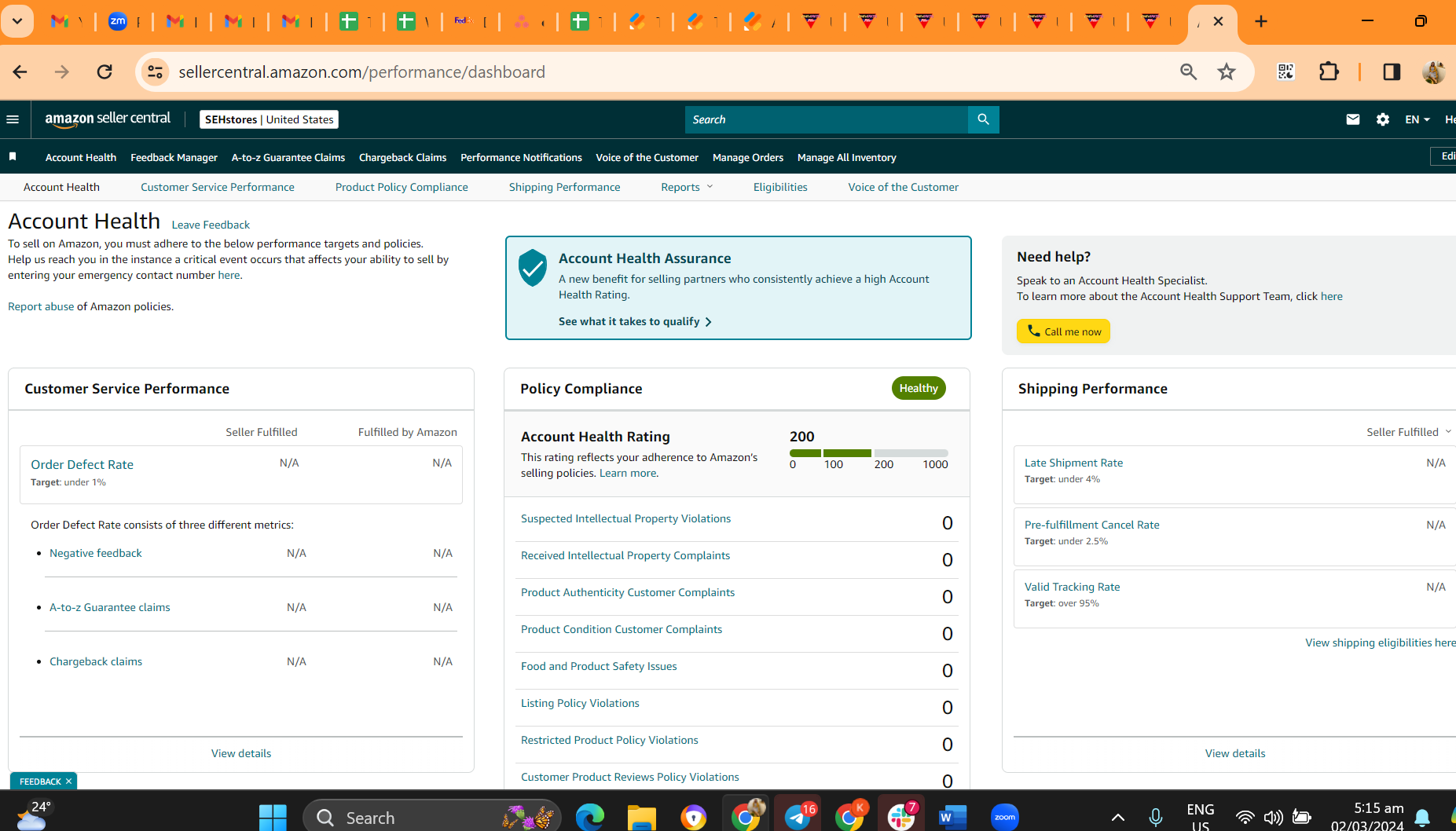1456x831 pixels.
Task: Open the Windows notification bell
Action: click(x=1422, y=818)
